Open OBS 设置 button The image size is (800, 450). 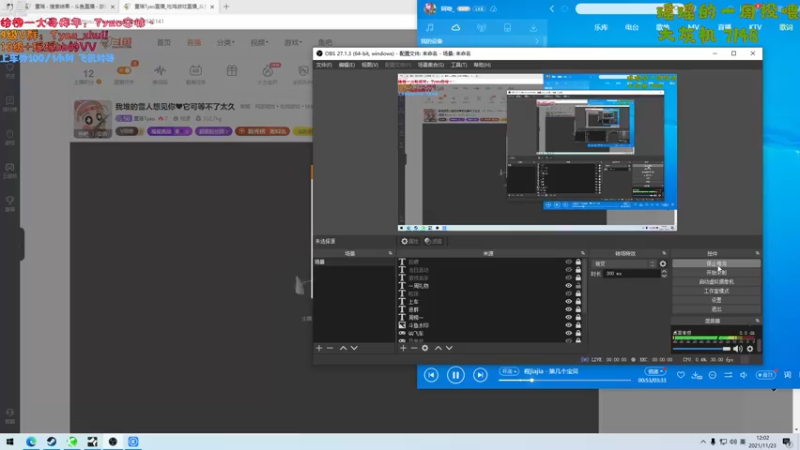click(716, 300)
